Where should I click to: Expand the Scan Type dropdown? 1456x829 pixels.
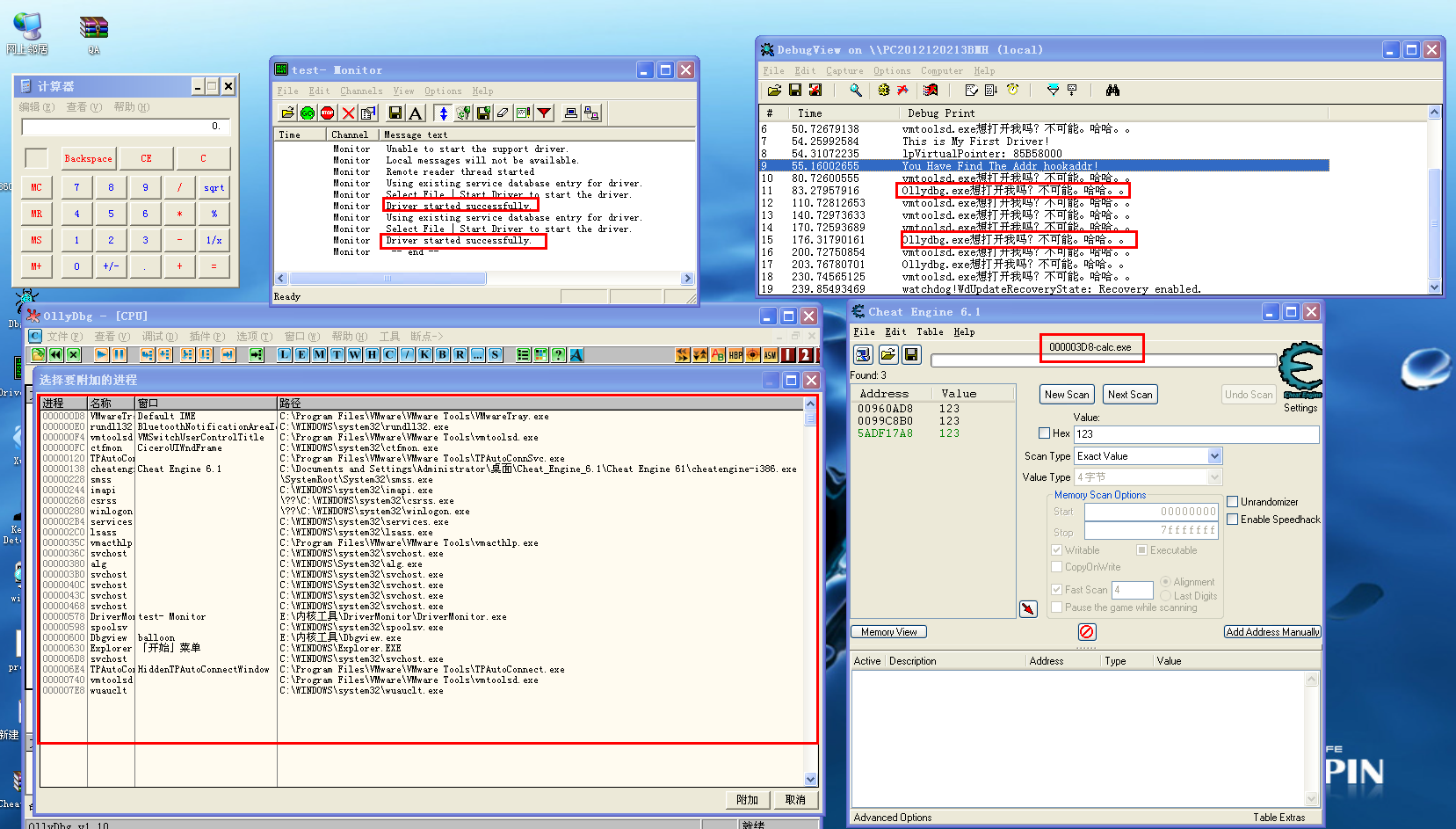point(1214,456)
